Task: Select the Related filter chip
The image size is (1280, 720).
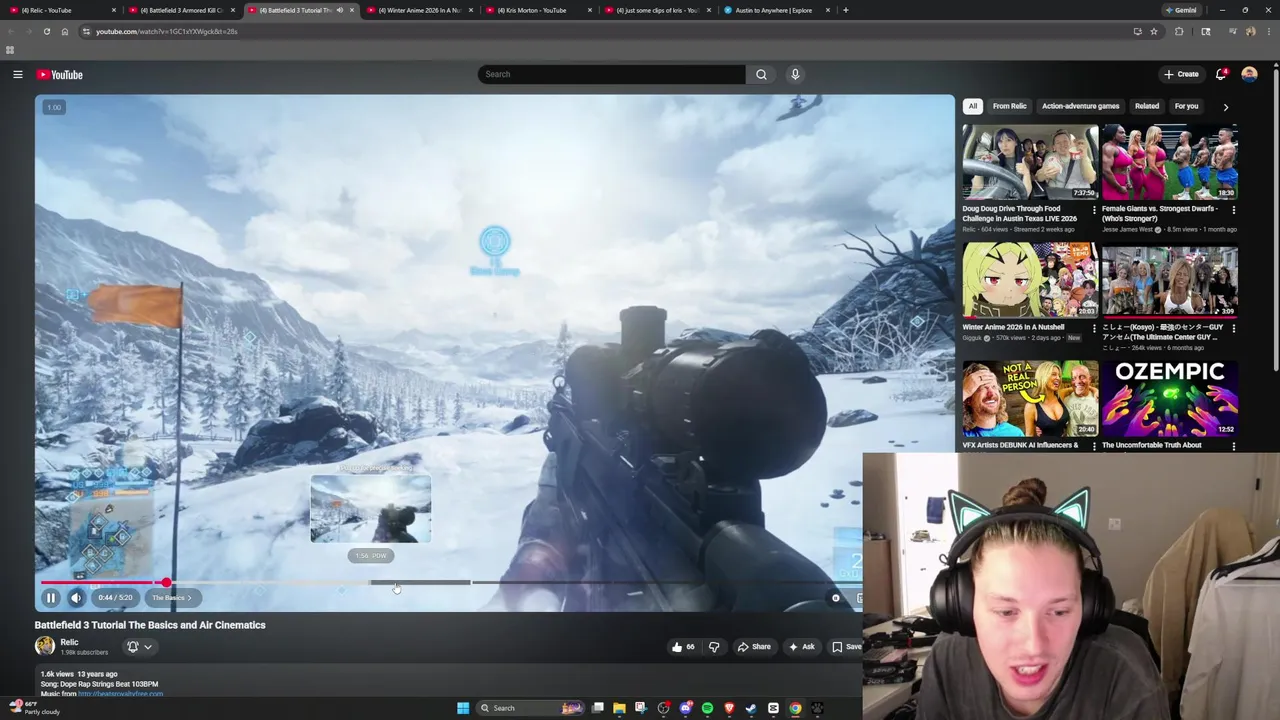Action: click(x=1146, y=106)
